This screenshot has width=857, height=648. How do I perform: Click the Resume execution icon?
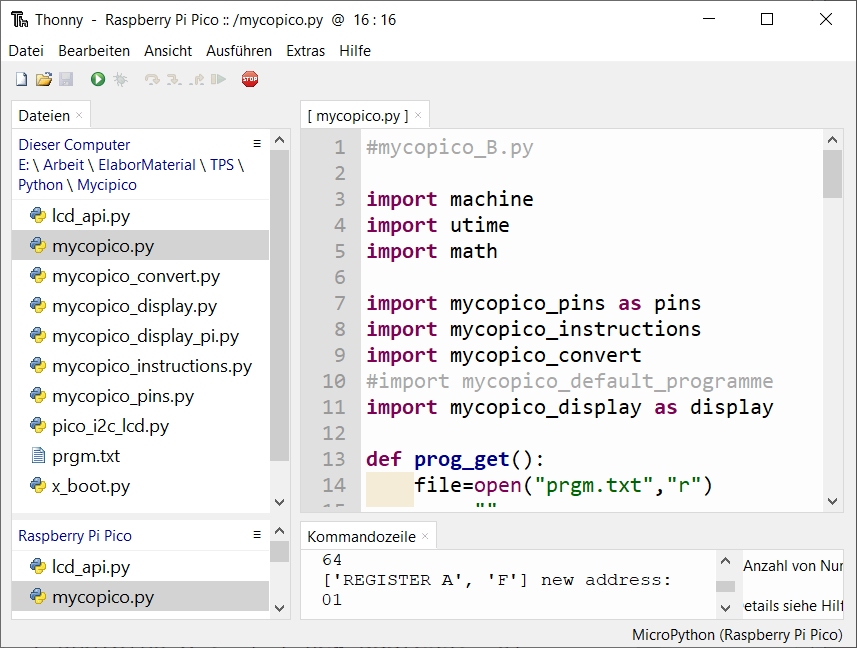pos(218,79)
